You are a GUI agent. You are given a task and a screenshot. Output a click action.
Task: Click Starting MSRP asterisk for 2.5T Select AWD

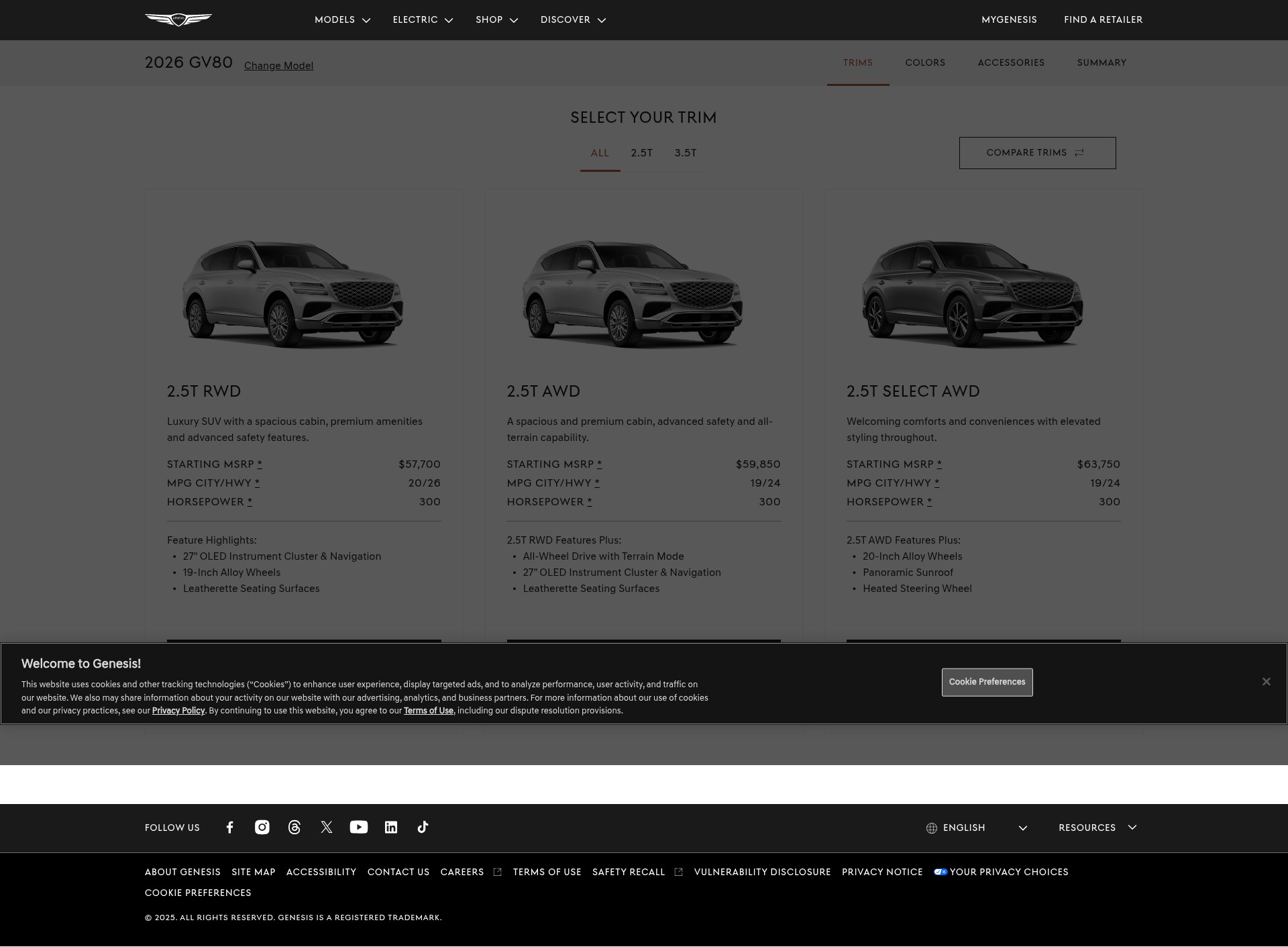coord(939,464)
